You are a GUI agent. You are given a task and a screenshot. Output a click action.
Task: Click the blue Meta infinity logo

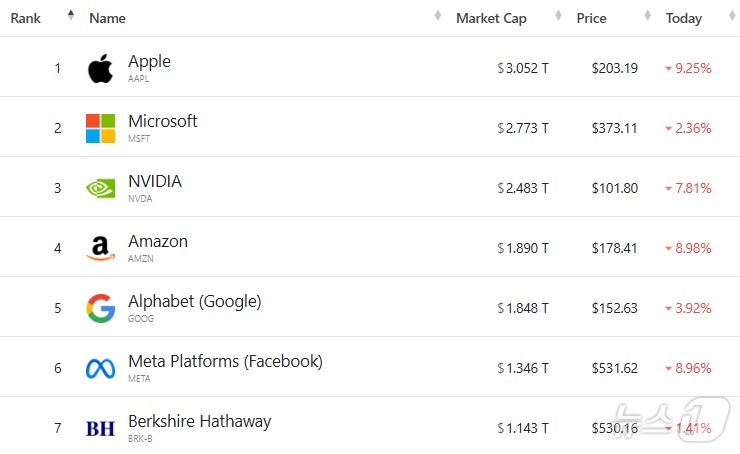[101, 369]
